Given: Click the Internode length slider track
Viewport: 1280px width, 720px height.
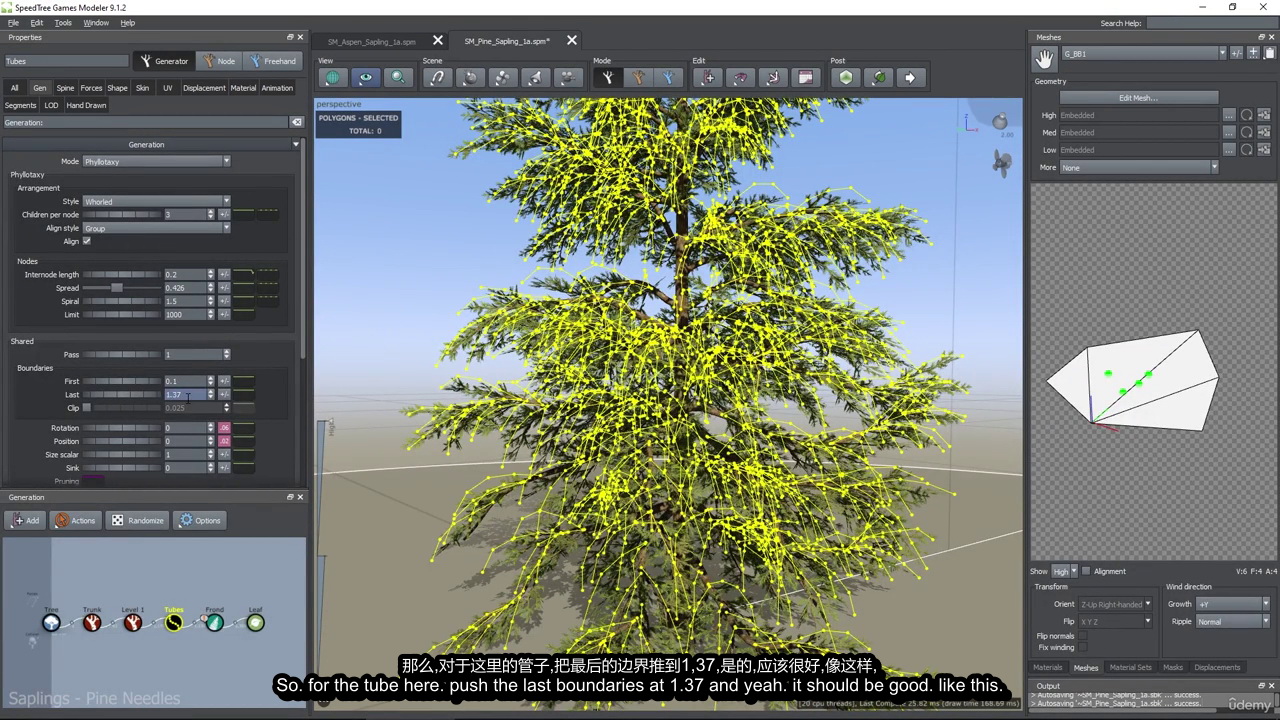Looking at the screenshot, I should point(121,274).
